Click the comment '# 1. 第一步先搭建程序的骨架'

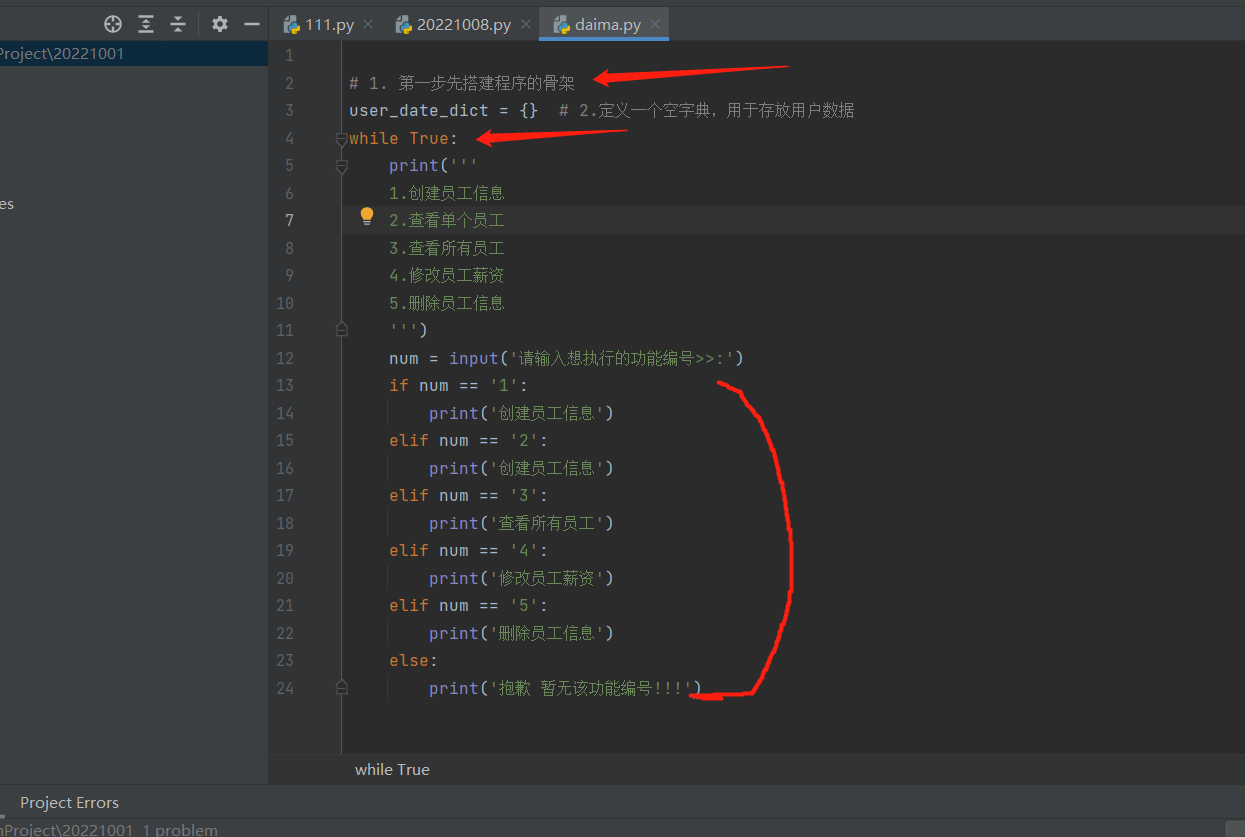coord(462,83)
